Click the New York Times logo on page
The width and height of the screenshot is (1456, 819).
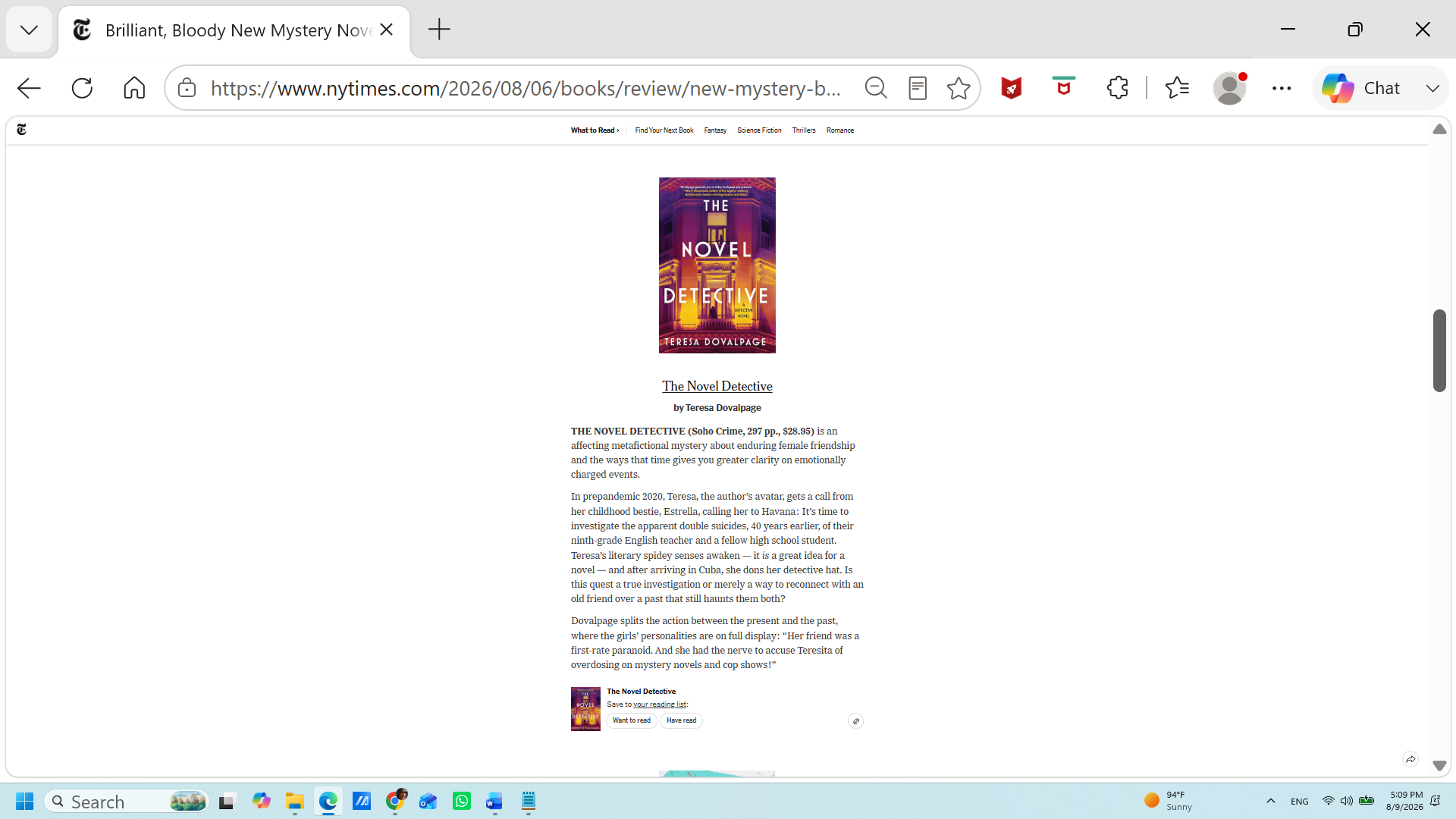point(21,130)
